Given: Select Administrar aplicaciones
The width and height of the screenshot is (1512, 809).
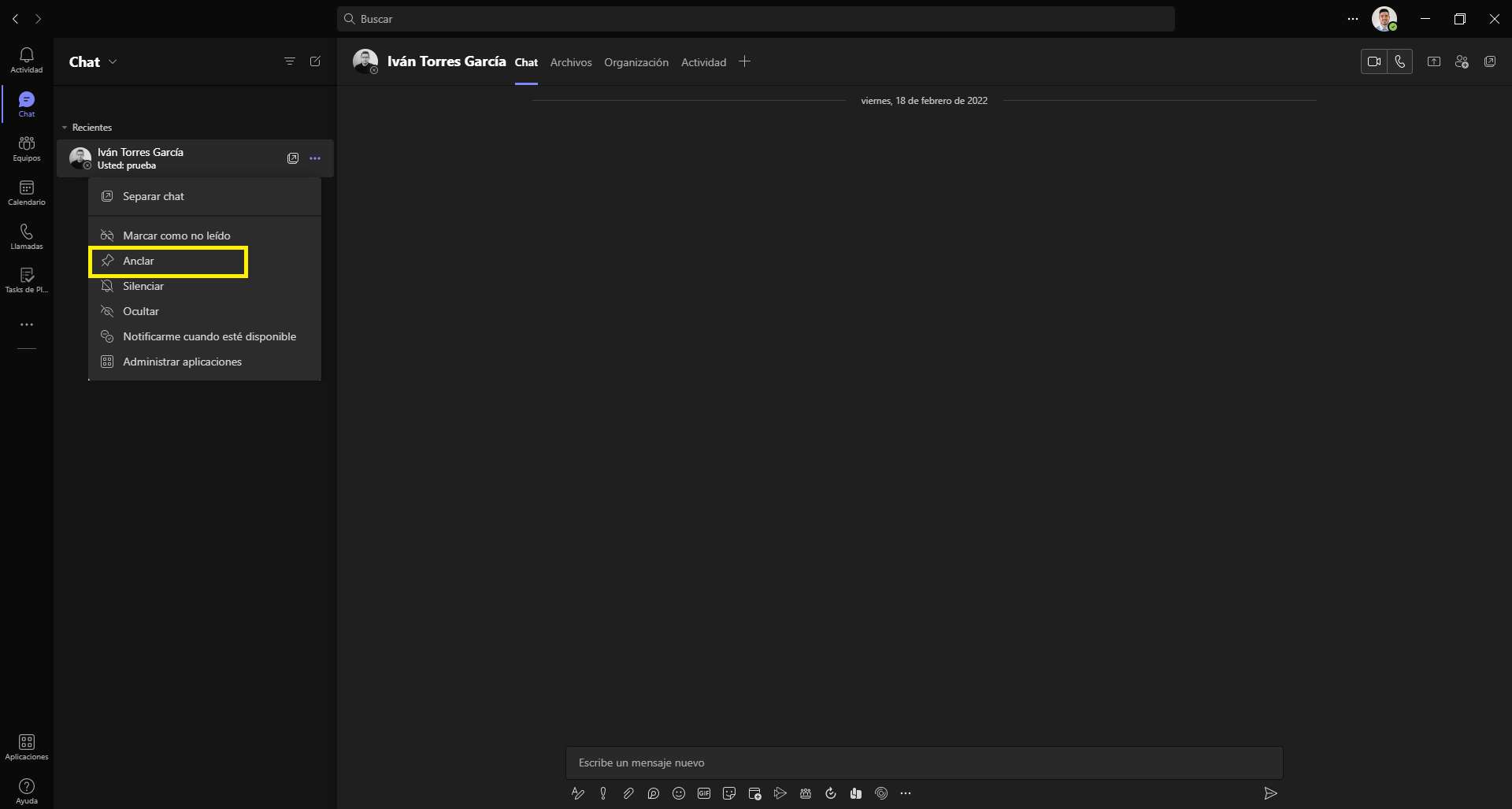Looking at the screenshot, I should tap(205, 362).
